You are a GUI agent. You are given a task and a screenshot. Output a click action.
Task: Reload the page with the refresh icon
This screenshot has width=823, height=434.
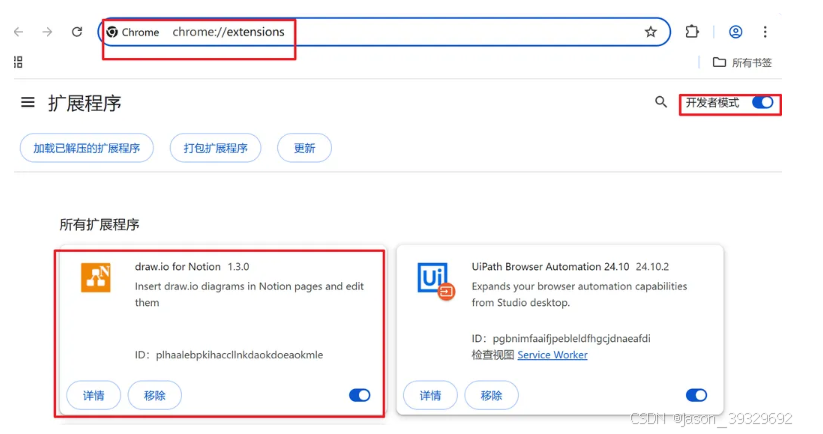pos(77,32)
